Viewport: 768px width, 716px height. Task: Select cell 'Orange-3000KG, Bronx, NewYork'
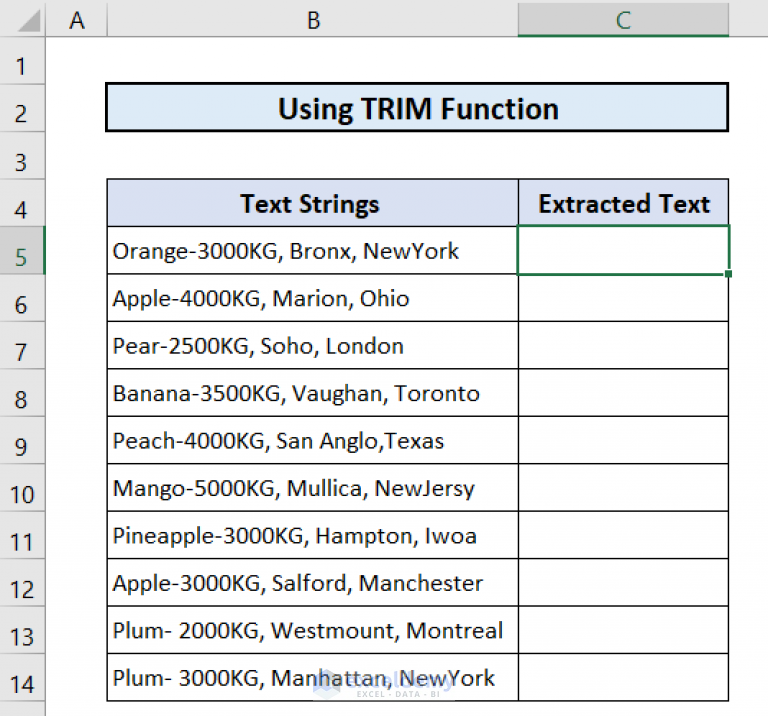click(x=312, y=251)
